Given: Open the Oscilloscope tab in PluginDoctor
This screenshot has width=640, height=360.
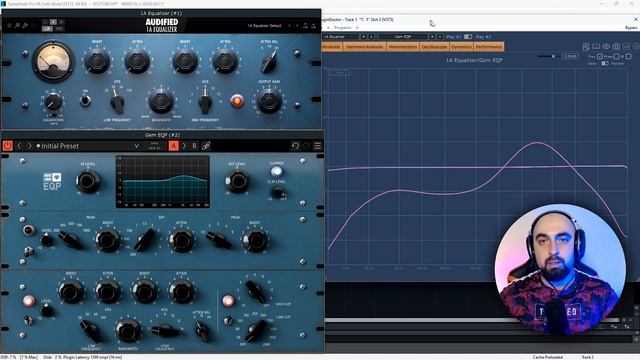Looking at the screenshot, I should coord(434,47).
